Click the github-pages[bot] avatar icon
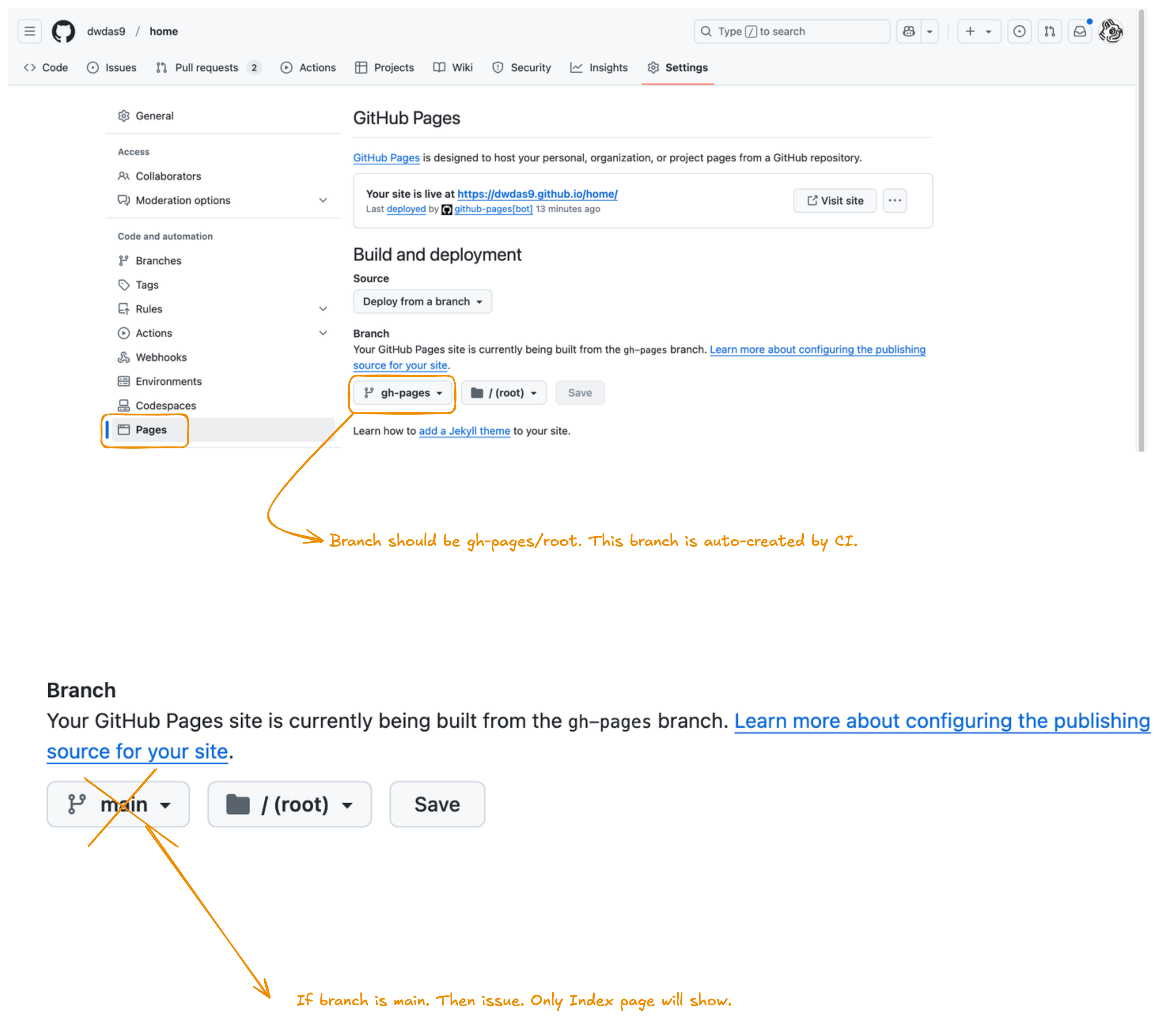Screen dimensions: 1176x1019 pos(447,209)
